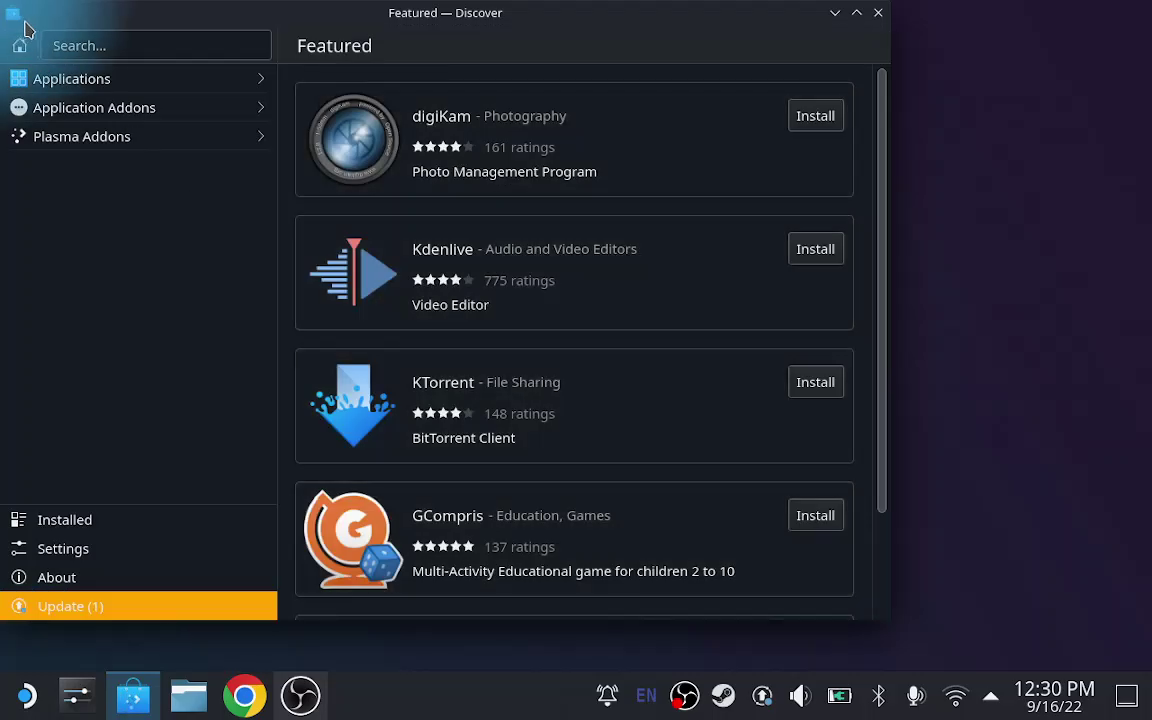Click the Search field in Discover
Viewport: 1152px width, 720px height.
[156, 46]
